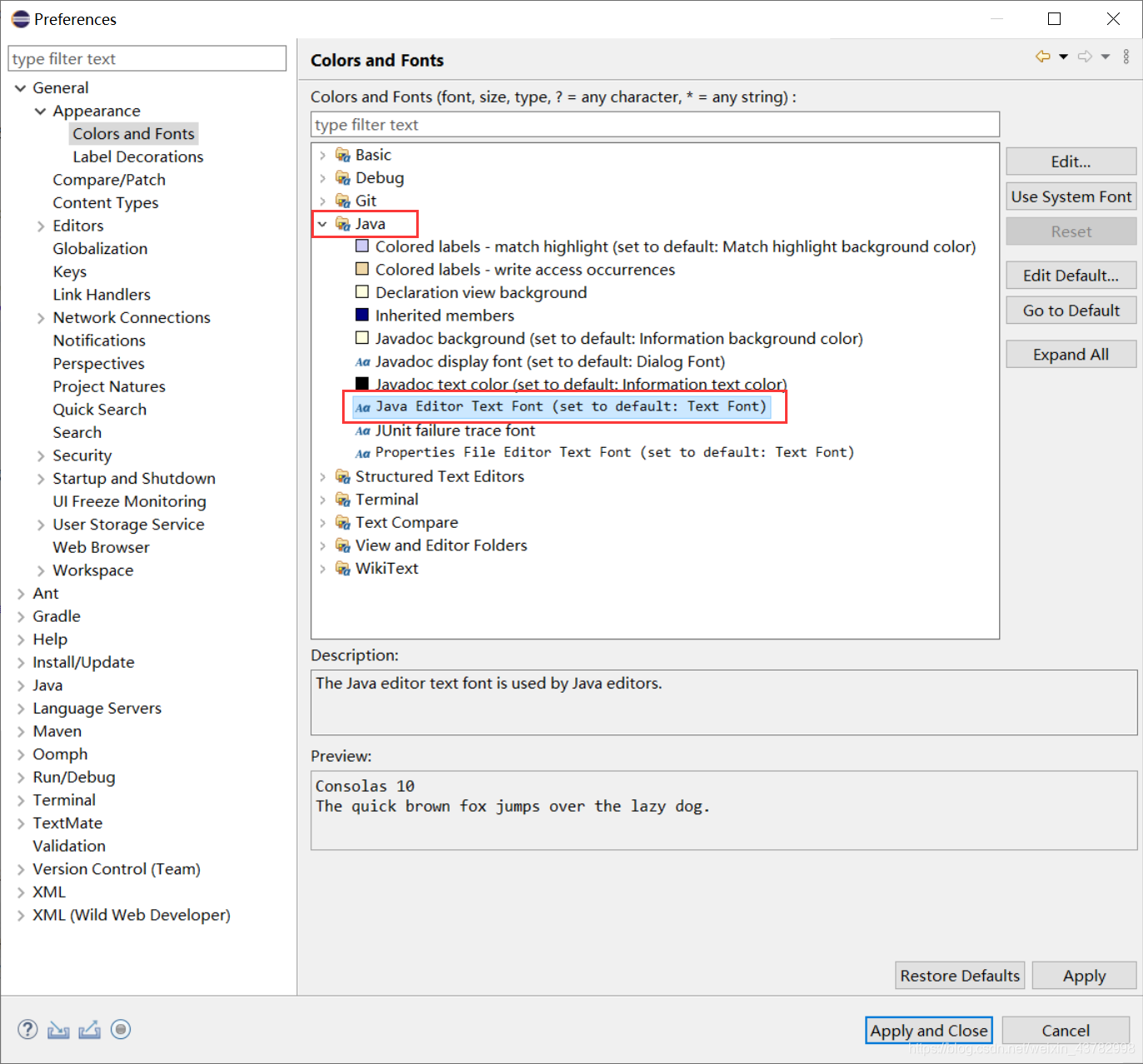Collapse the Appearance tree node

(40, 111)
